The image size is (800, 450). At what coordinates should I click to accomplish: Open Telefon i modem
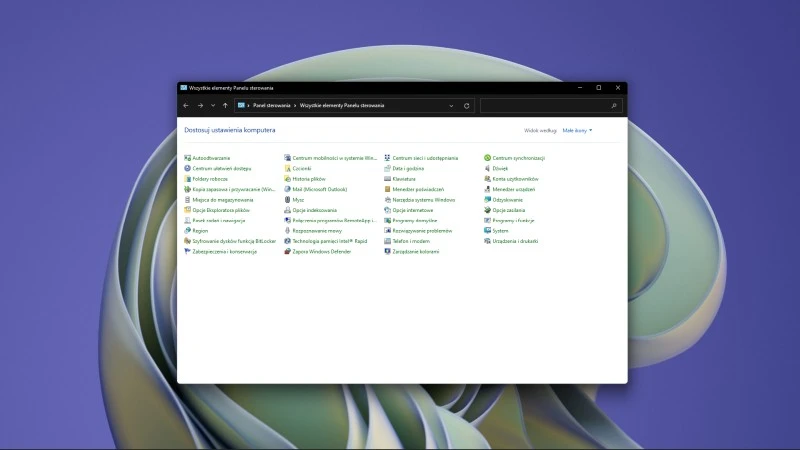click(x=407, y=241)
